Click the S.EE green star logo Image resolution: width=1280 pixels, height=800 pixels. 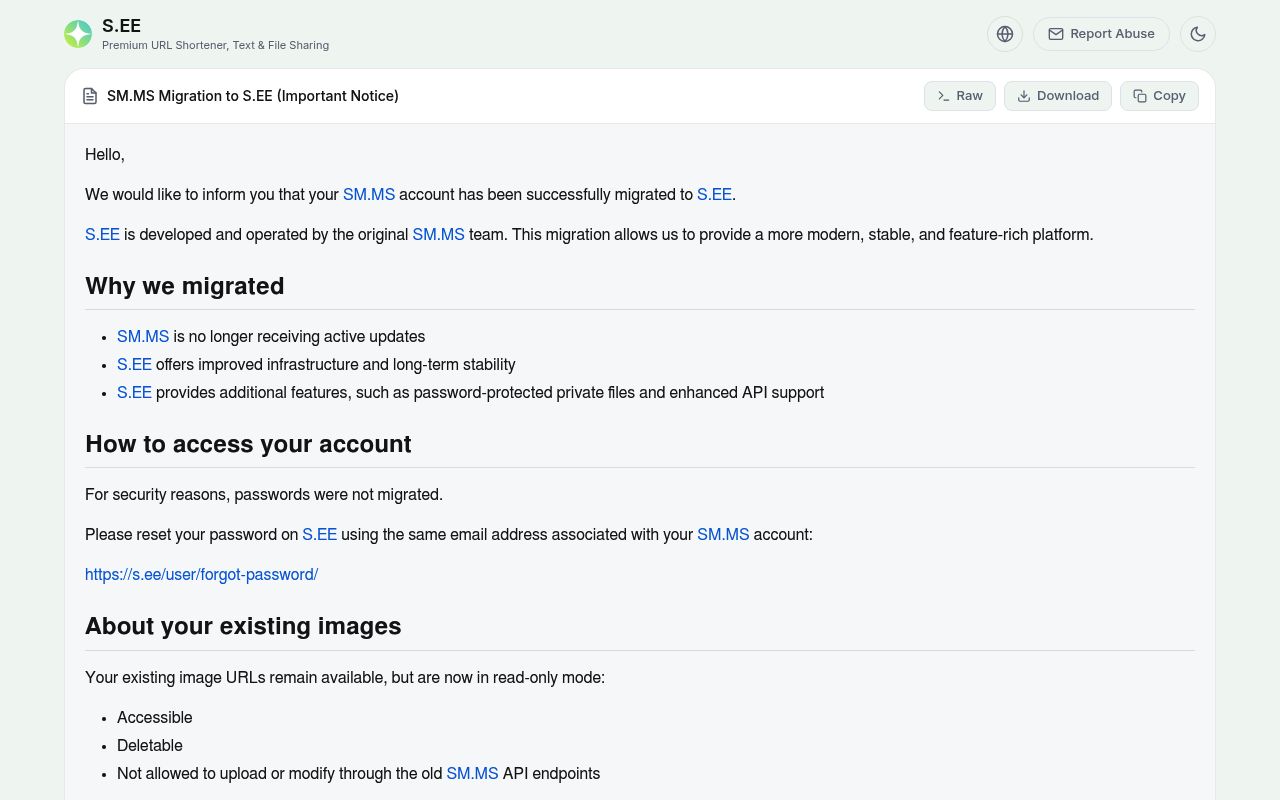[x=78, y=34]
